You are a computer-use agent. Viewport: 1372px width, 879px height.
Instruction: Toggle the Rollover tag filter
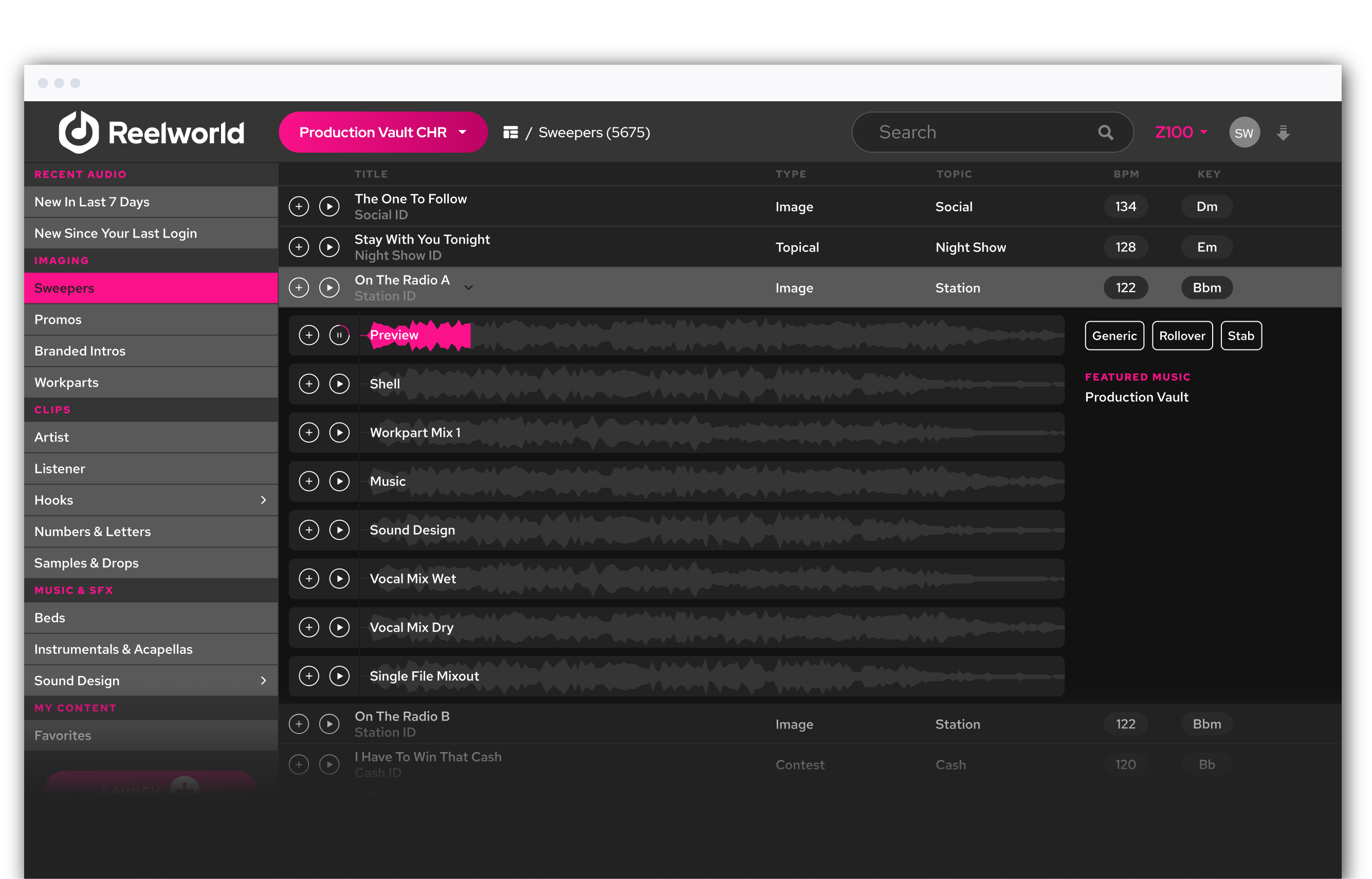tap(1182, 336)
